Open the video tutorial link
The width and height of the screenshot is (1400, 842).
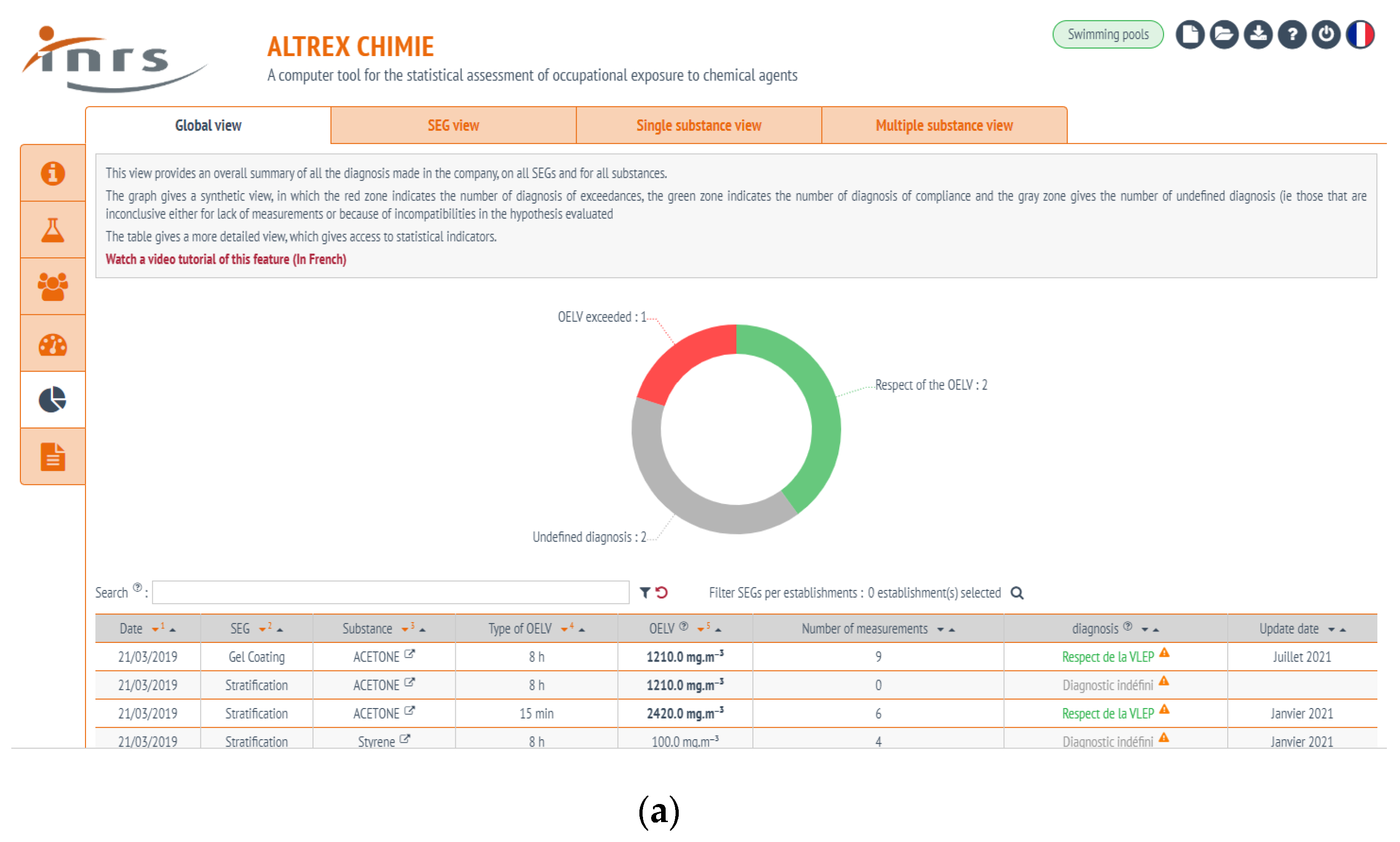point(226,259)
